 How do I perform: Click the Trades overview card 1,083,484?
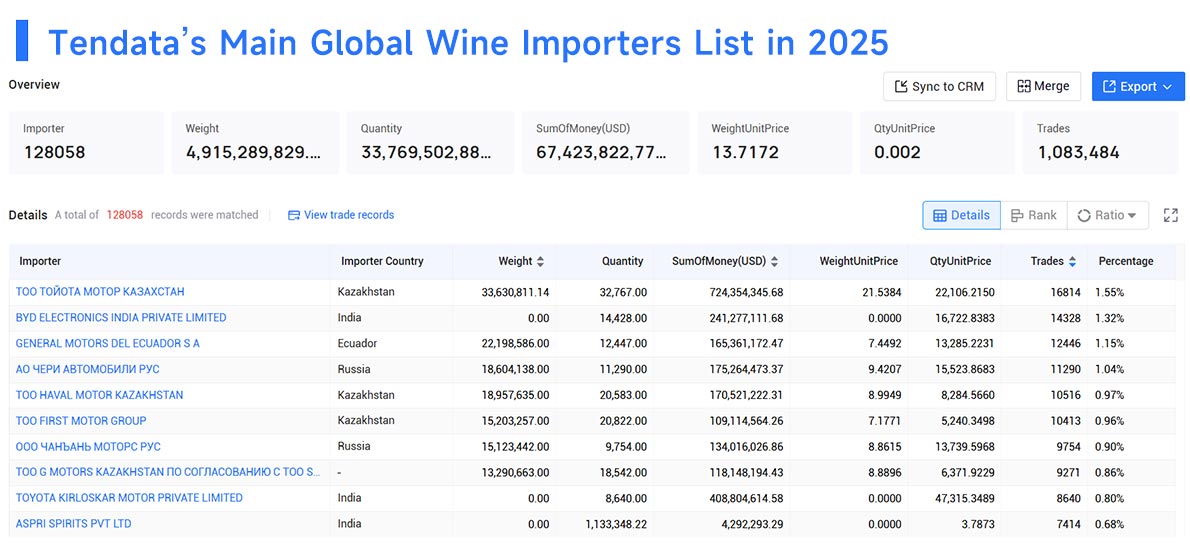pyautogui.click(x=1100, y=143)
